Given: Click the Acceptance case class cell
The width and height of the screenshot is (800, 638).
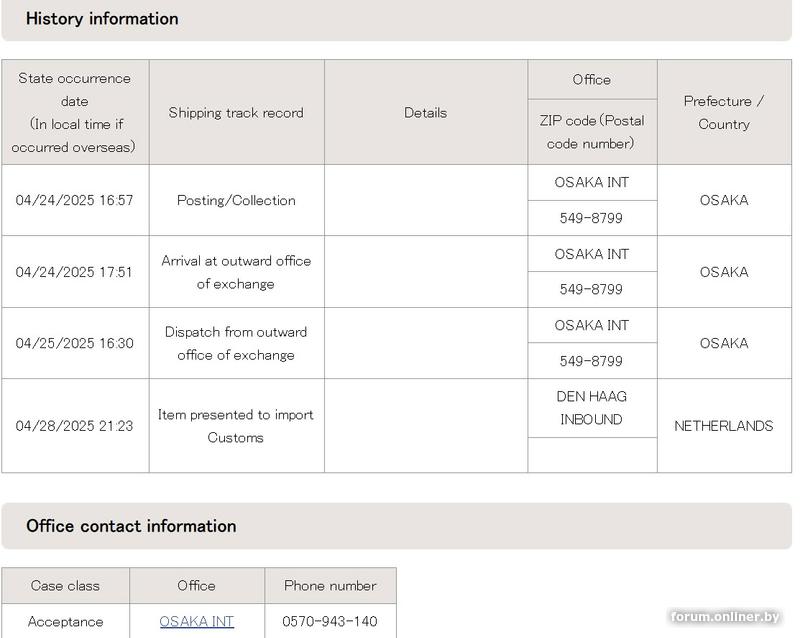Looking at the screenshot, I should click(x=65, y=621).
